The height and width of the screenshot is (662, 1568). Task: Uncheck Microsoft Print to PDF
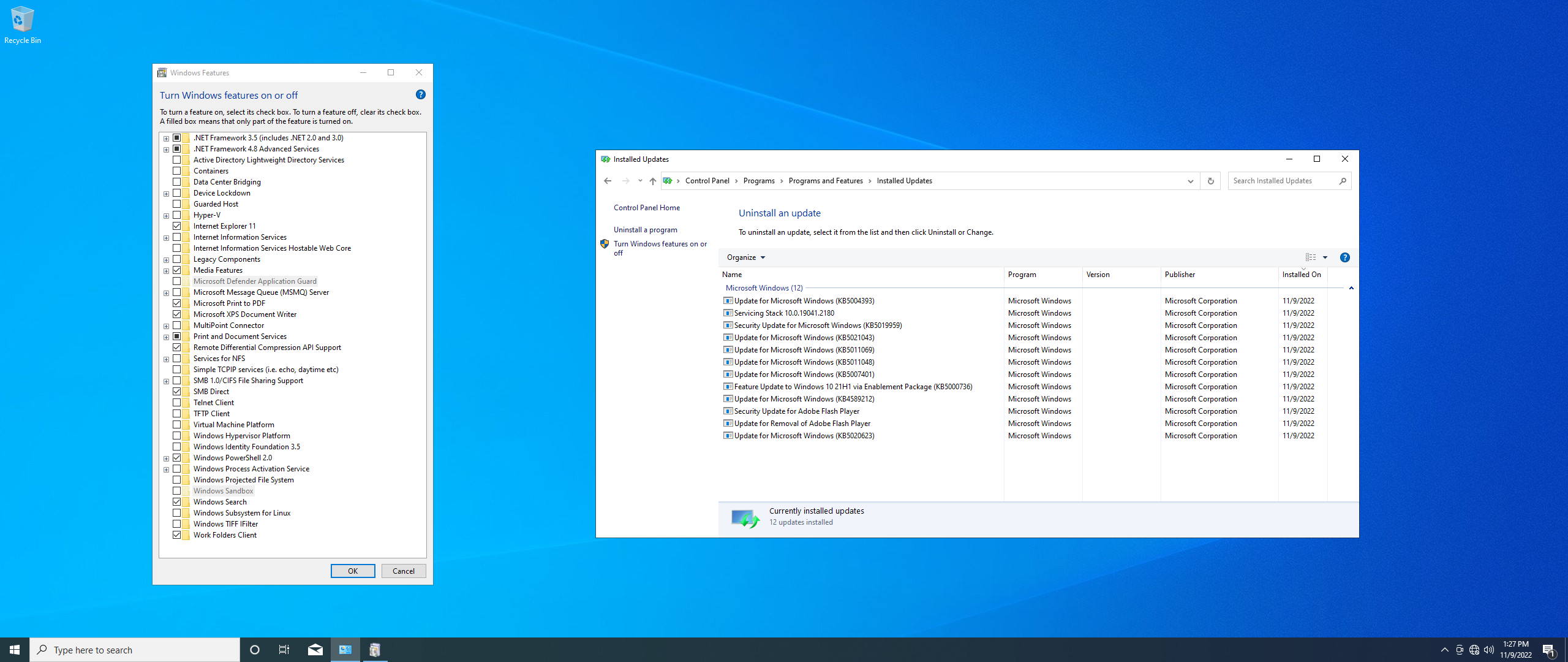pyautogui.click(x=176, y=303)
